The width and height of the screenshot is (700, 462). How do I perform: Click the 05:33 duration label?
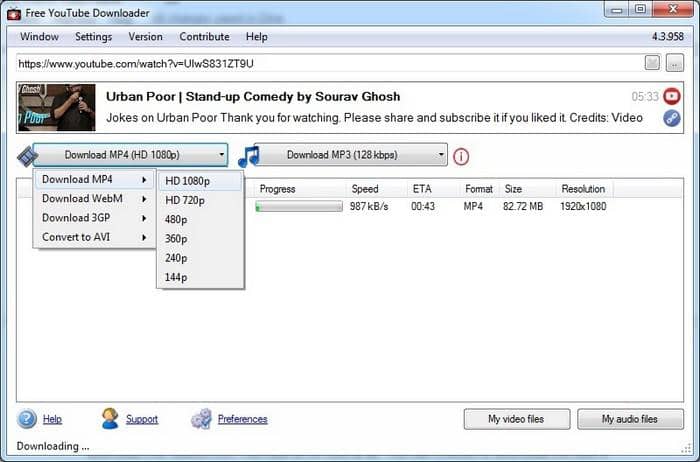(x=645, y=96)
